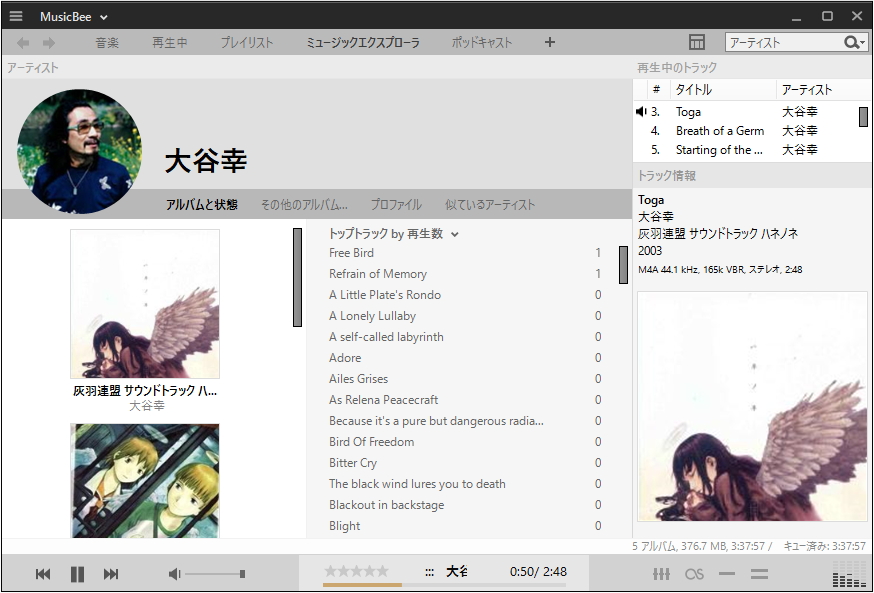This screenshot has height=593, width=874.
Task: Use the now playing list scrollbar
Action: (x=863, y=117)
